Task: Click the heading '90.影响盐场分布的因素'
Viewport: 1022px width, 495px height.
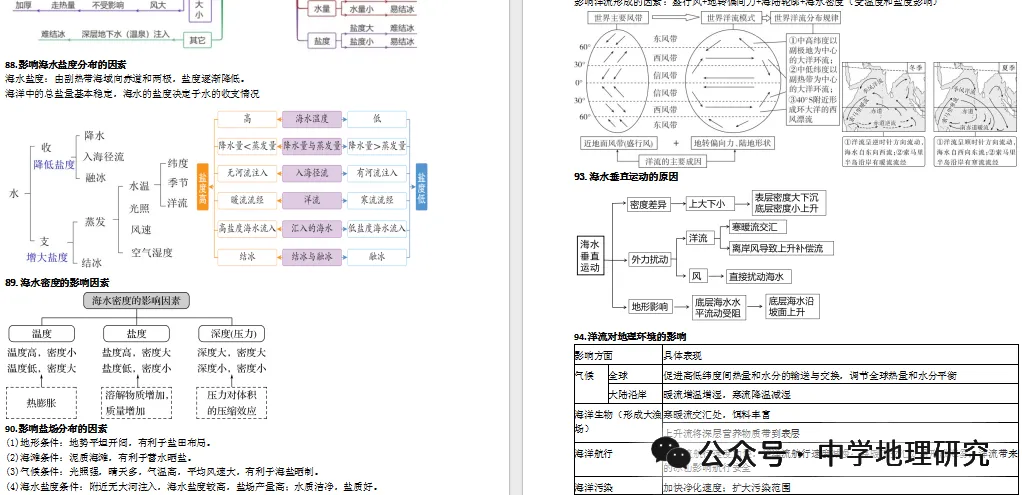Action: point(56,428)
